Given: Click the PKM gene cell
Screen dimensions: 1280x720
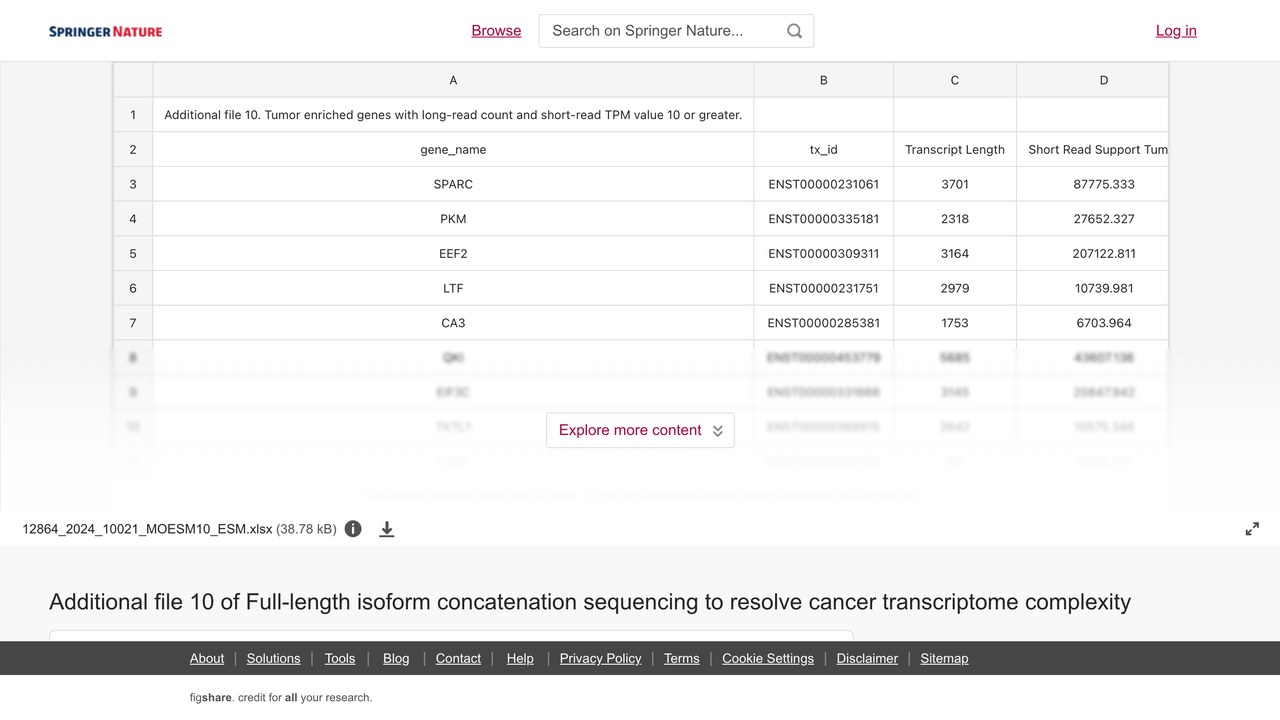Looking at the screenshot, I should (x=453, y=219).
